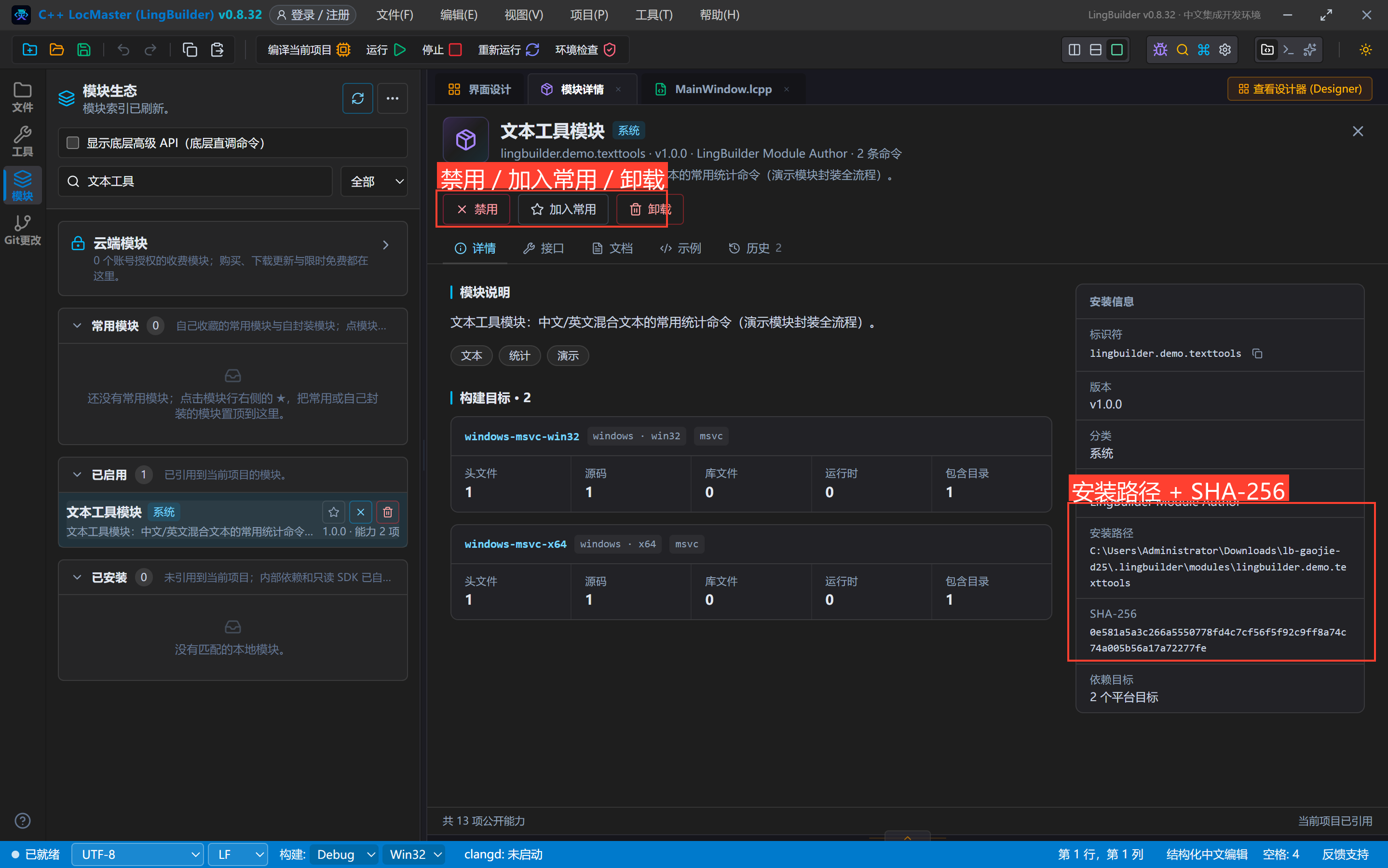Expand the 云端模块 card
Screen dimensions: 1388x868
pyautogui.click(x=233, y=258)
